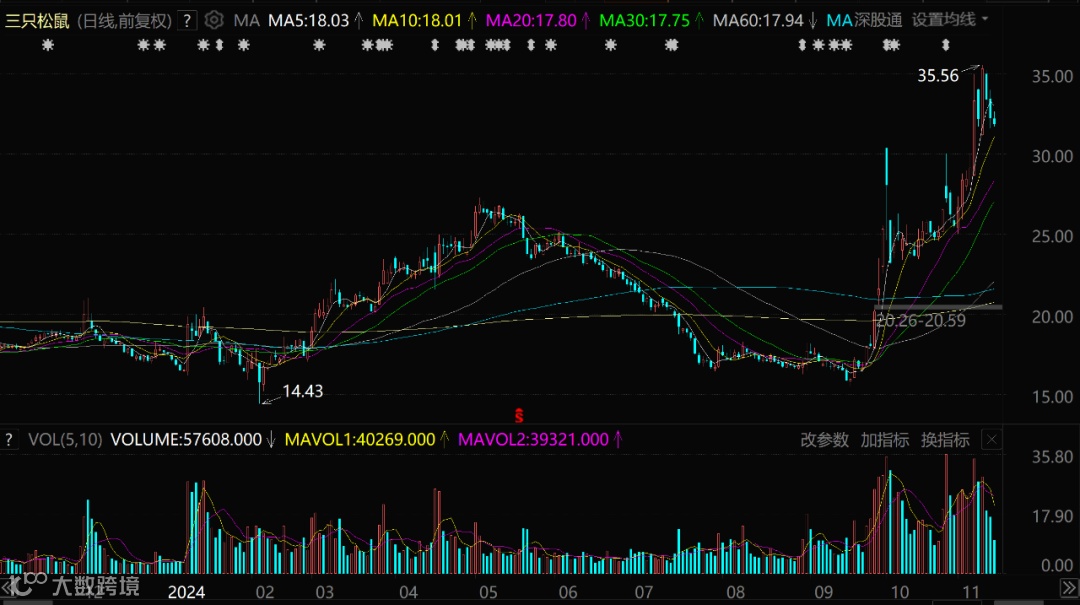Click the 35.80 volume axis label
1080x605 pixels.
click(1052, 457)
